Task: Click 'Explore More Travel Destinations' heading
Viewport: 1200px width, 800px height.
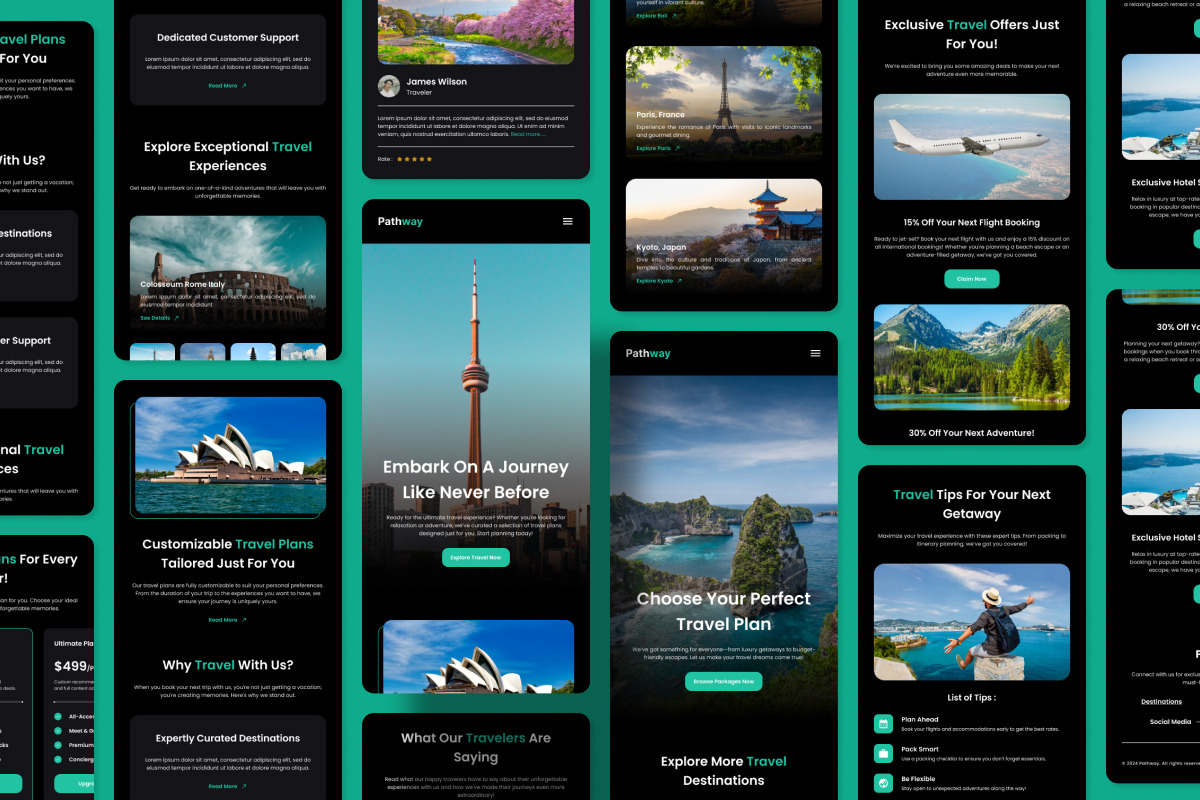Action: coord(724,771)
